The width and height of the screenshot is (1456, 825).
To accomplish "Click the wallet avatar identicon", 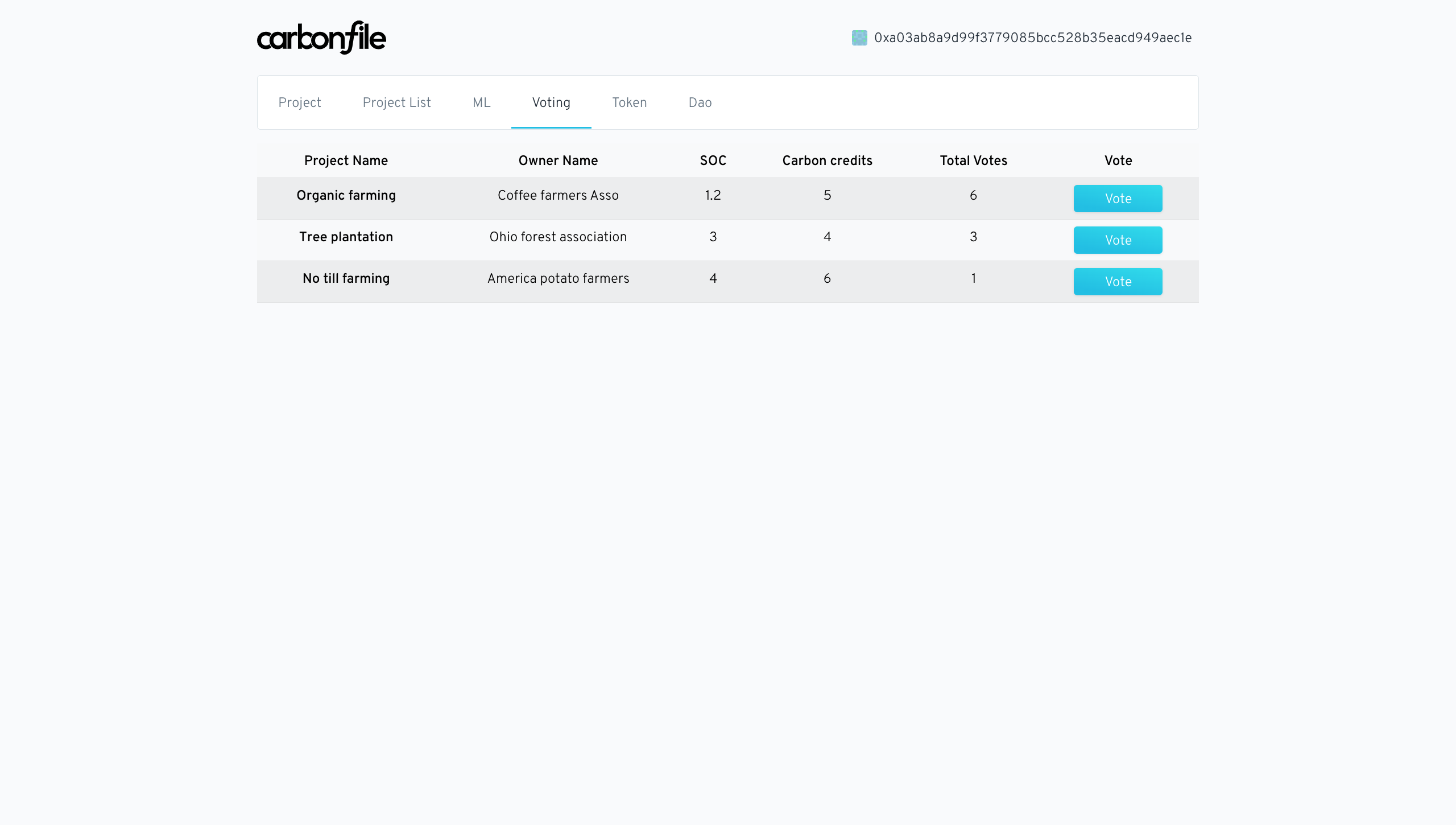I will (859, 38).
